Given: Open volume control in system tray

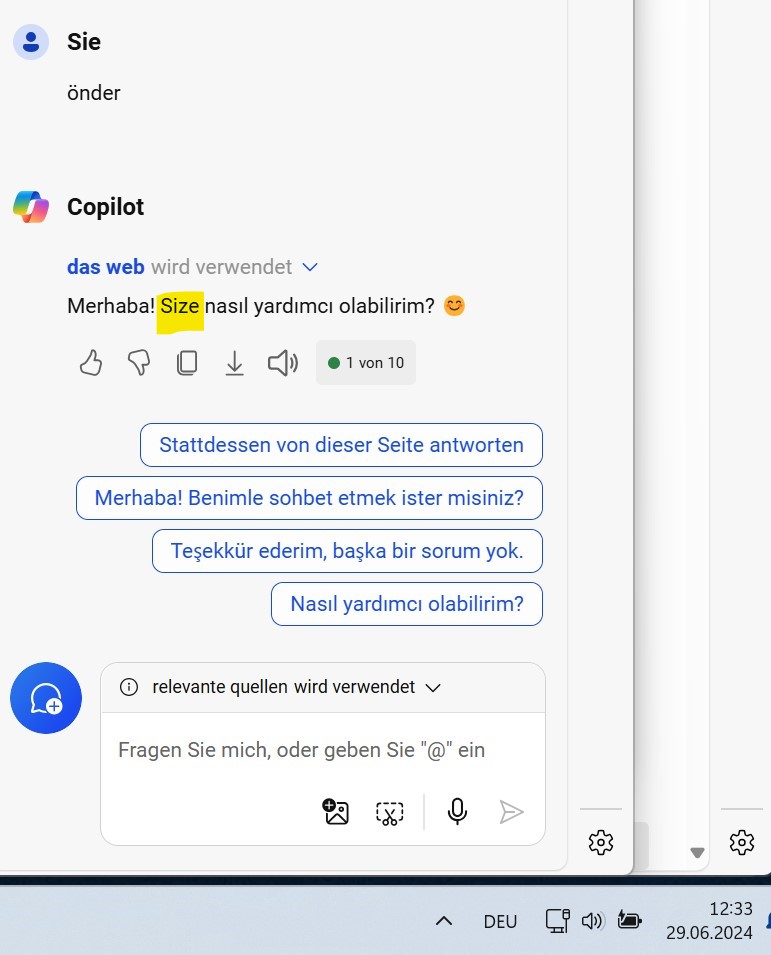Looking at the screenshot, I should click(592, 921).
